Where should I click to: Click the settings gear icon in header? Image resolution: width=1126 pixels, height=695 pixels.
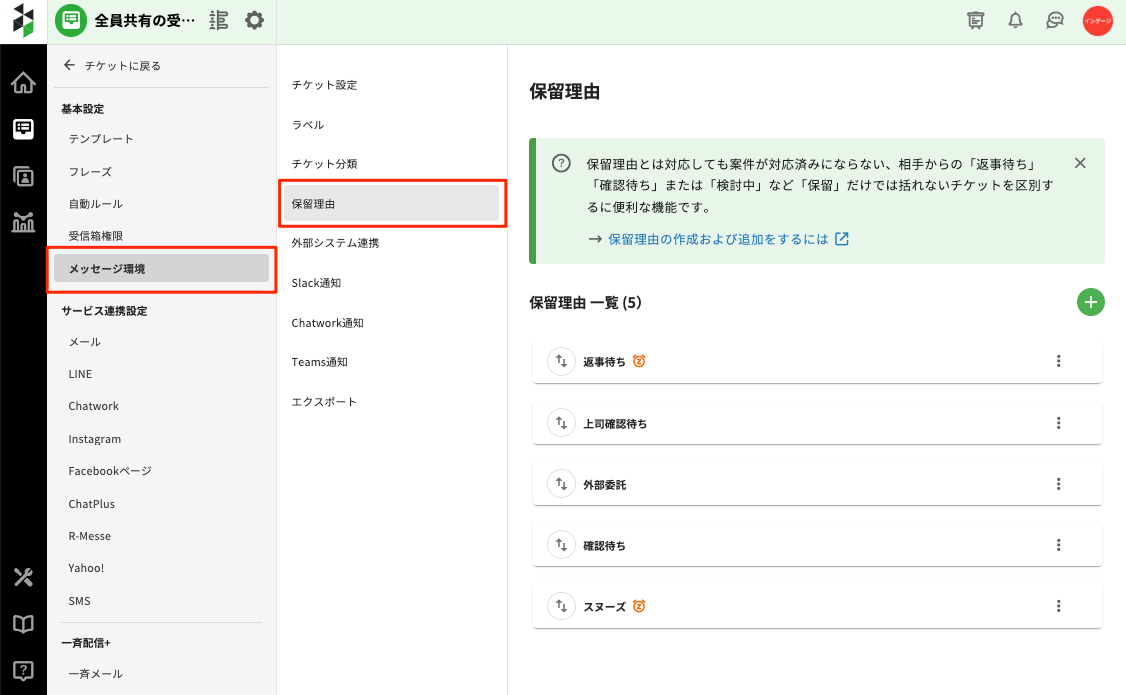pyautogui.click(x=254, y=20)
